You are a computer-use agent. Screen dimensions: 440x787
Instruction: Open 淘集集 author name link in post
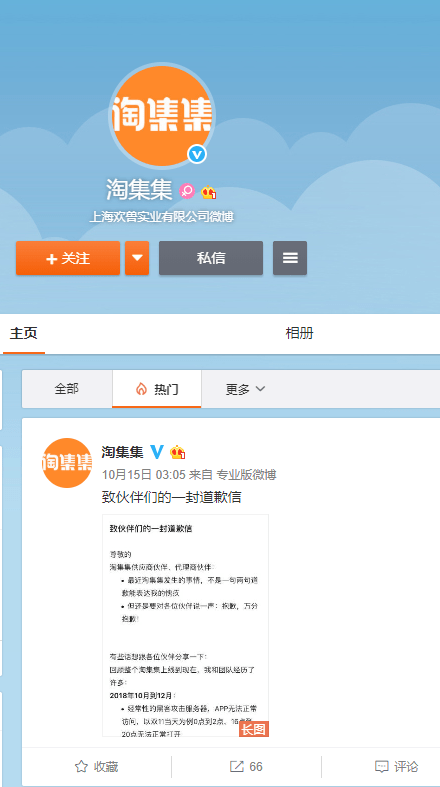[x=122, y=452]
